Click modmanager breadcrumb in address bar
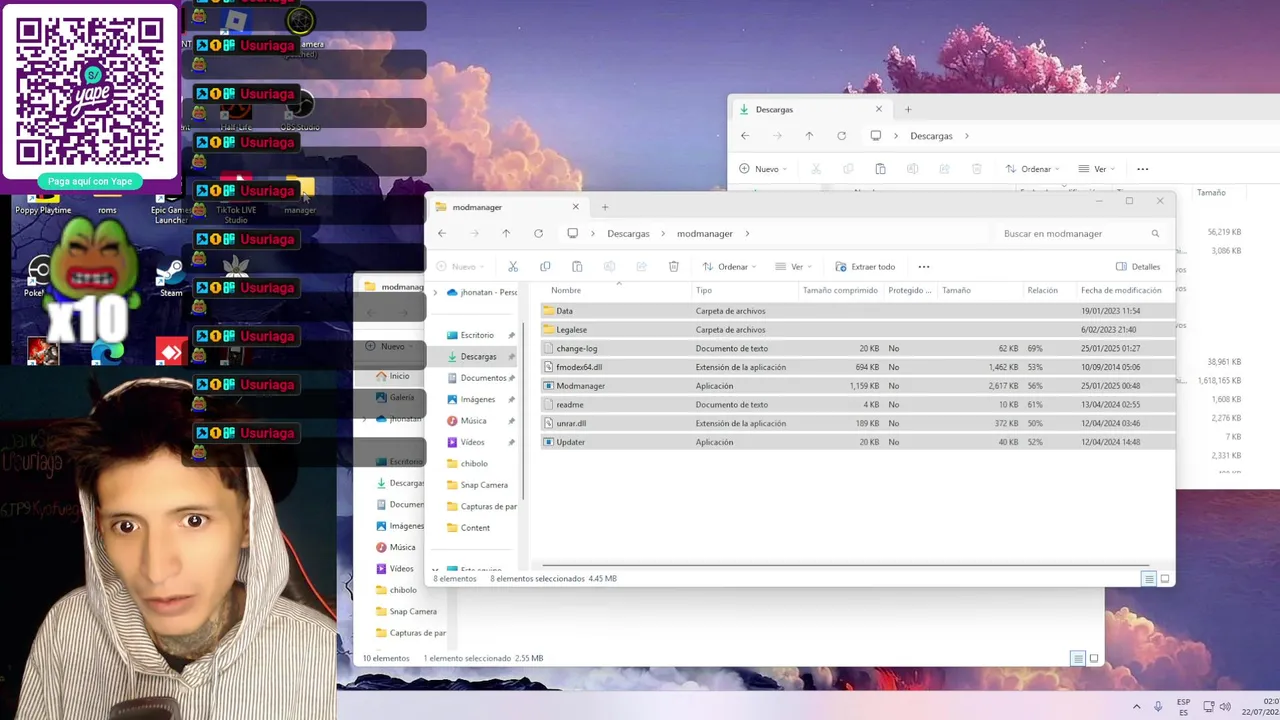 coord(705,234)
